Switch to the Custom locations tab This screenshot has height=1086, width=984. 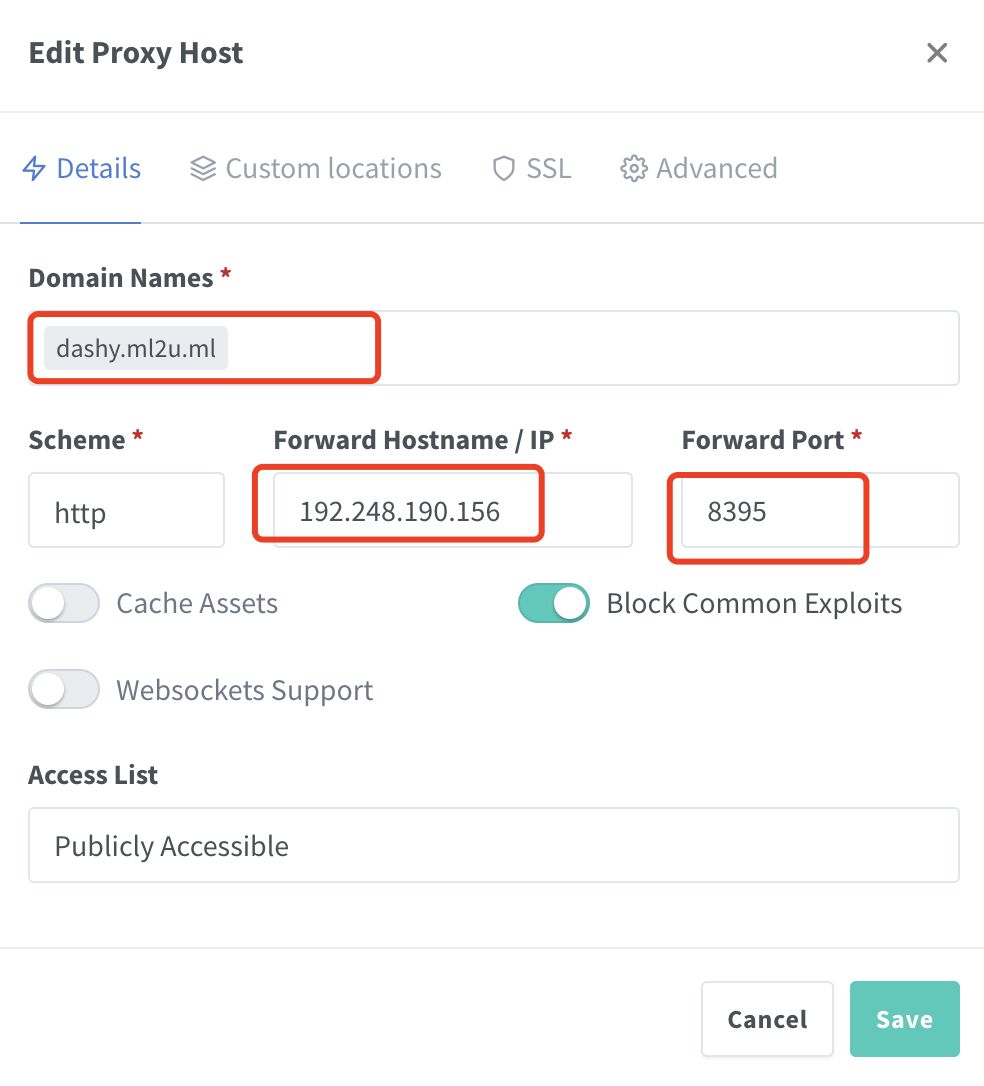[333, 169]
